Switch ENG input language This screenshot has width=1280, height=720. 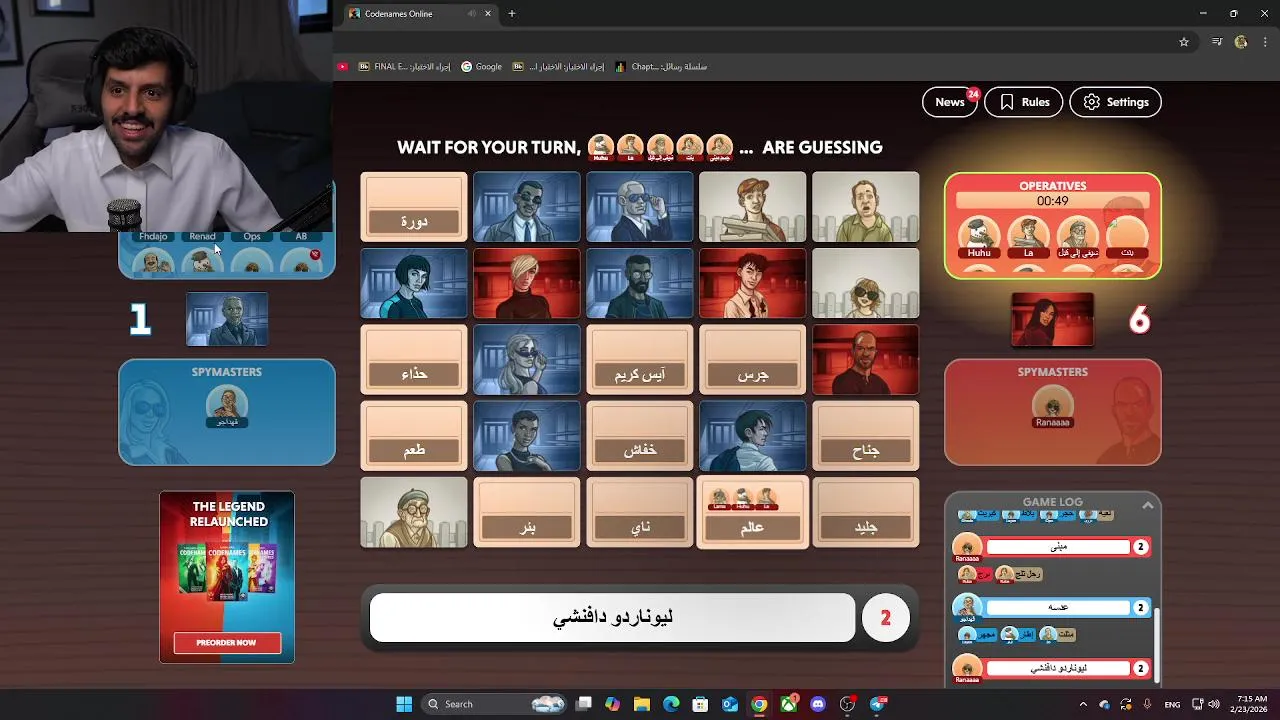pos(1173,704)
